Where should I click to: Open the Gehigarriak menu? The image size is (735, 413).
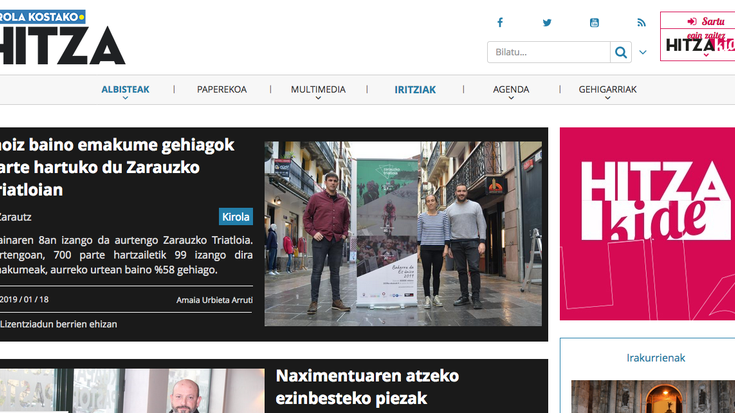[x=608, y=89]
